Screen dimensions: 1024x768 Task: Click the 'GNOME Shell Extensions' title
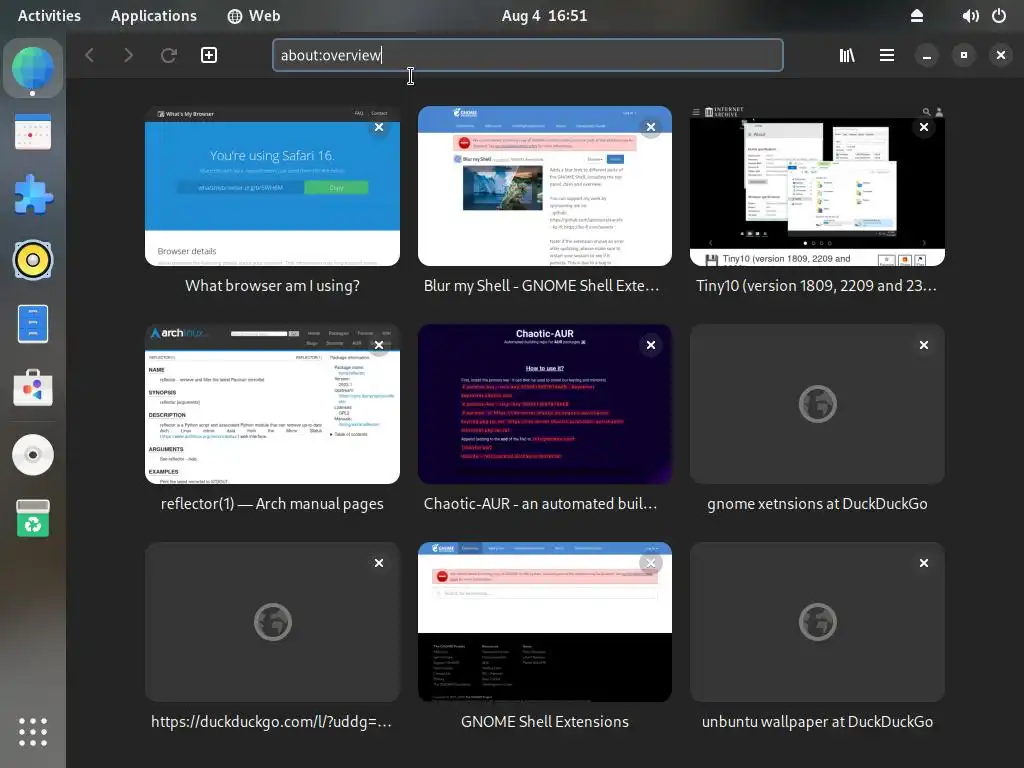(x=545, y=722)
